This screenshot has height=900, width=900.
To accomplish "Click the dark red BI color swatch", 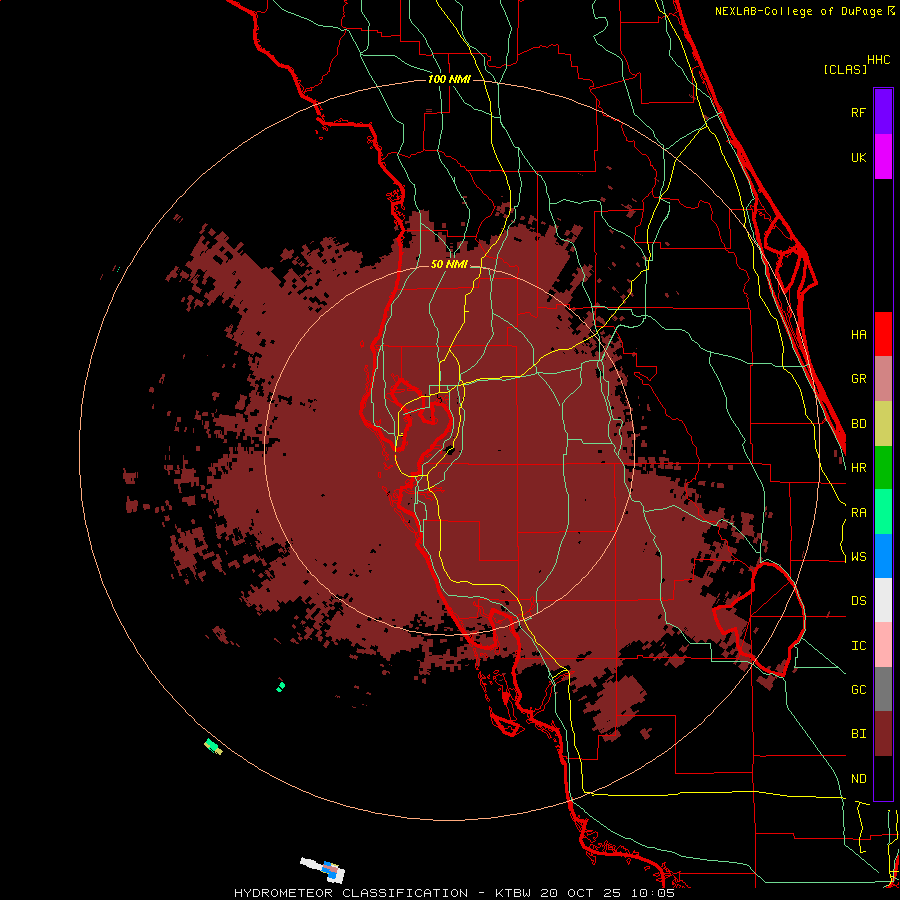I will pos(883,734).
